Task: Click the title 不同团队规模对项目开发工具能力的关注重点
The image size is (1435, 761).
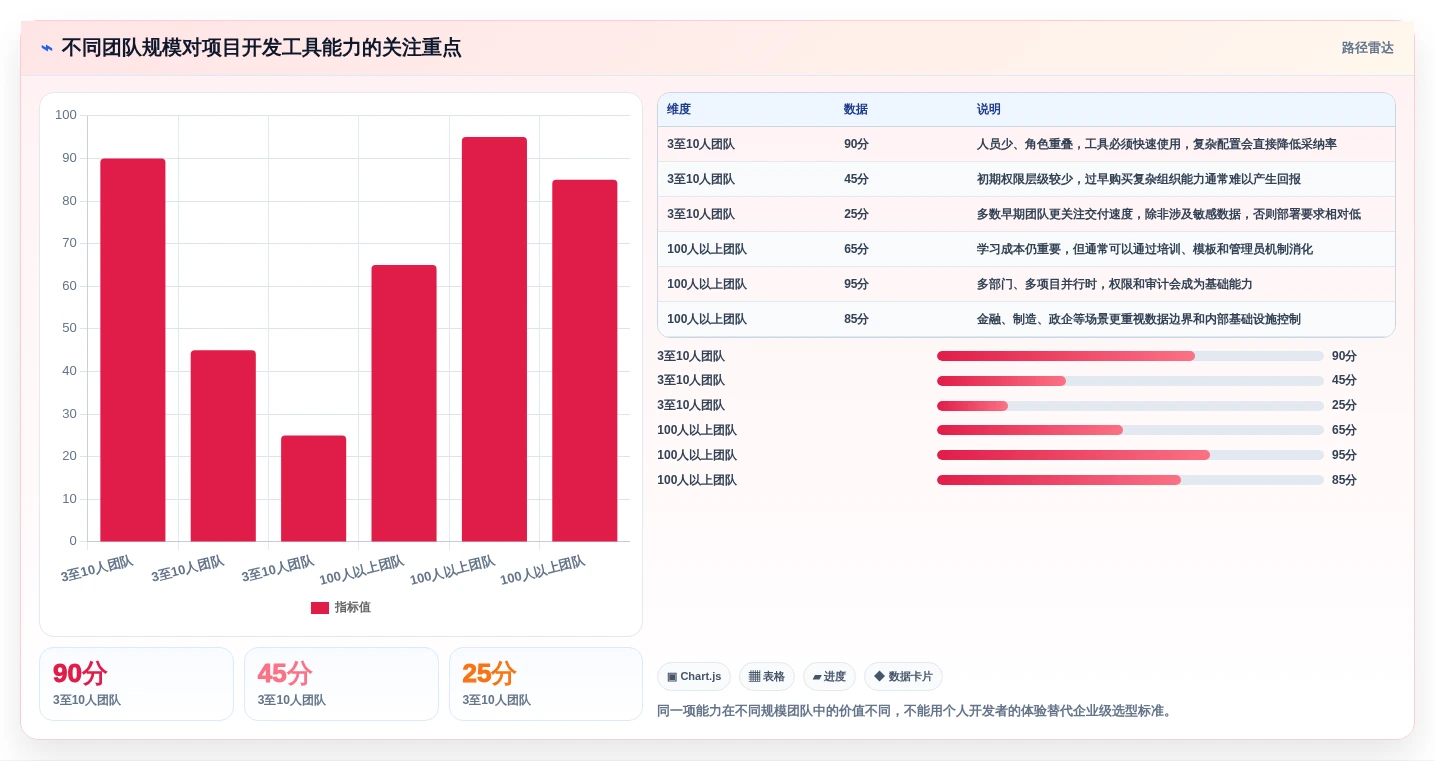Action: 261,48
